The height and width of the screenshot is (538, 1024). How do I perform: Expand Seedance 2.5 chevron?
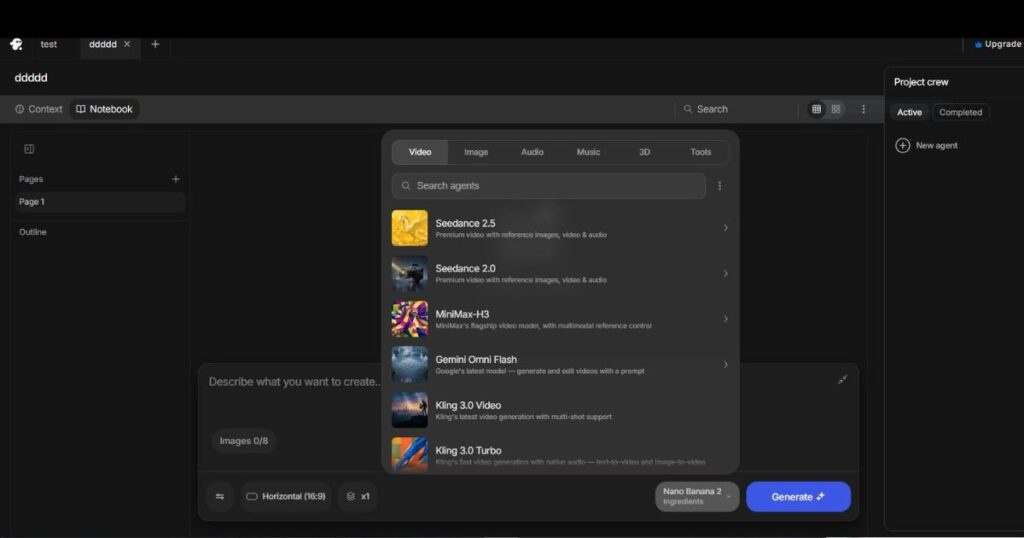726,228
